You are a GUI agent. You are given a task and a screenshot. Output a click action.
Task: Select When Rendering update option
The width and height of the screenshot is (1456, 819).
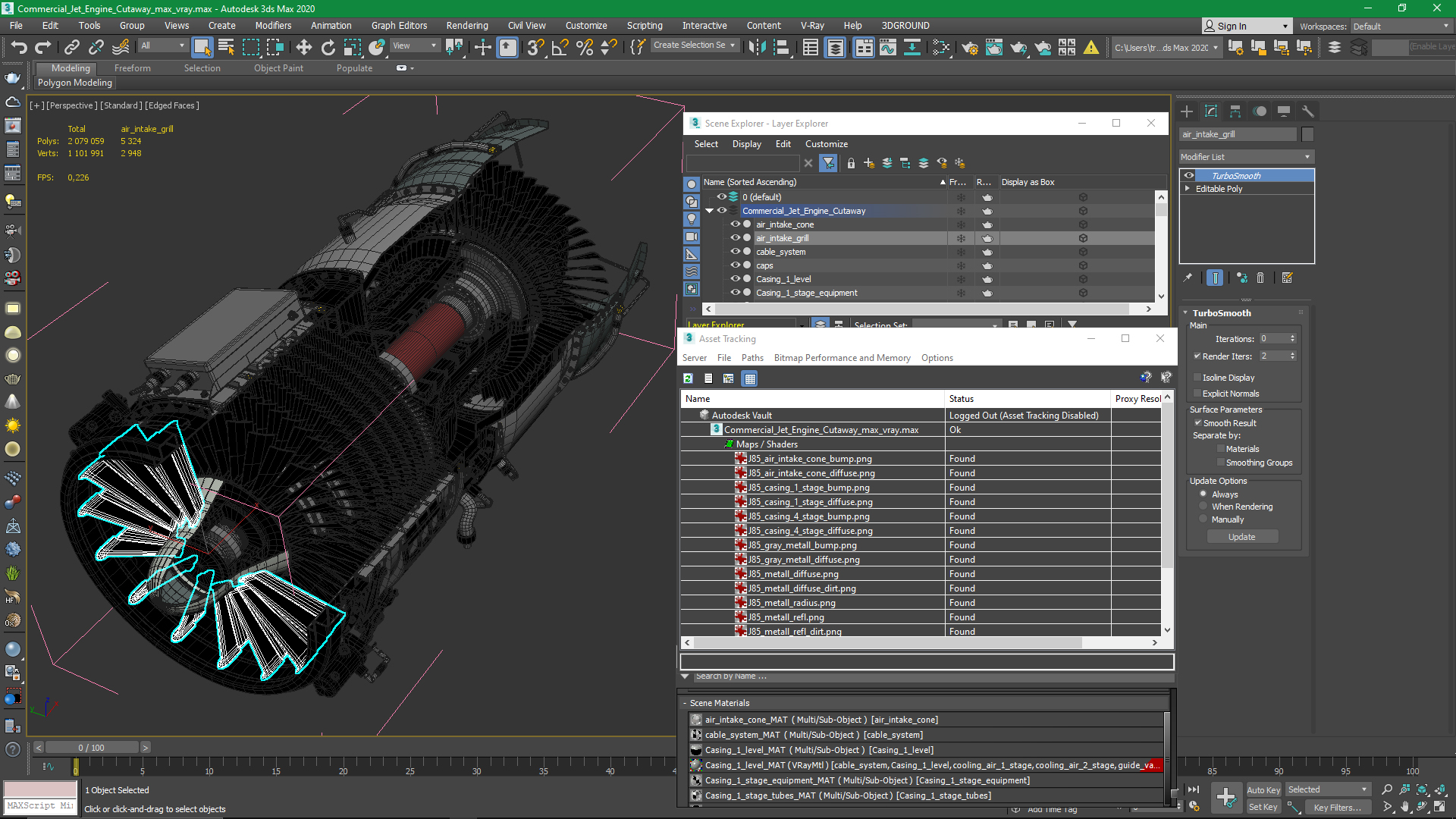(1203, 507)
